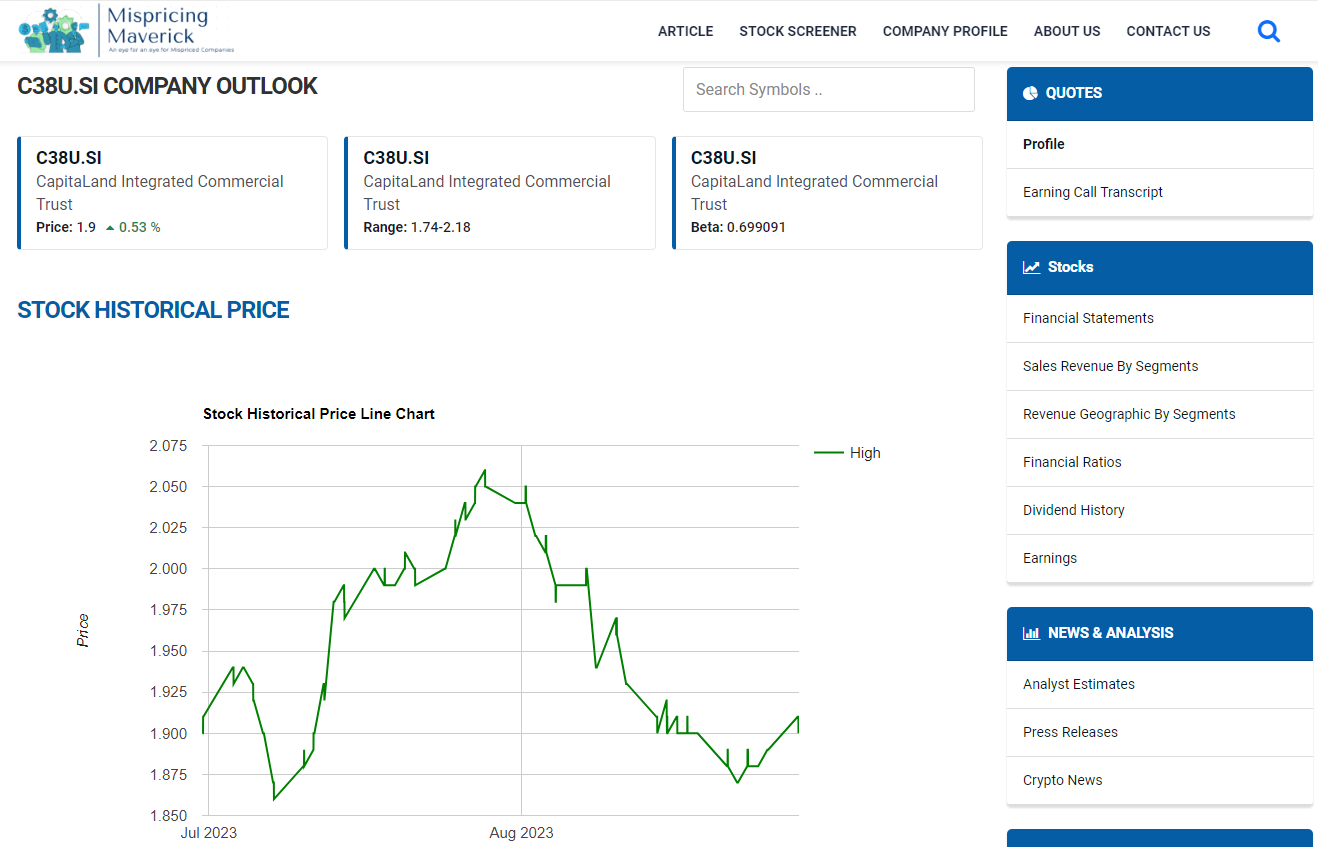Open the ARTICLE menu item
The width and height of the screenshot is (1318, 847).
point(685,31)
